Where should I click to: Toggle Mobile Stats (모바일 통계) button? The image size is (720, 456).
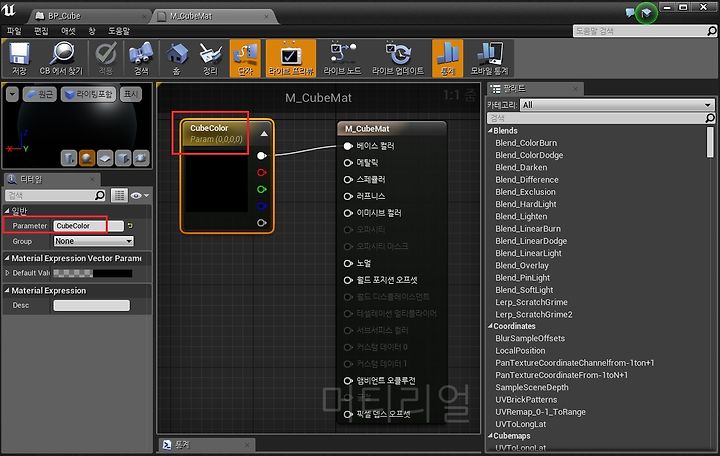tap(489, 58)
